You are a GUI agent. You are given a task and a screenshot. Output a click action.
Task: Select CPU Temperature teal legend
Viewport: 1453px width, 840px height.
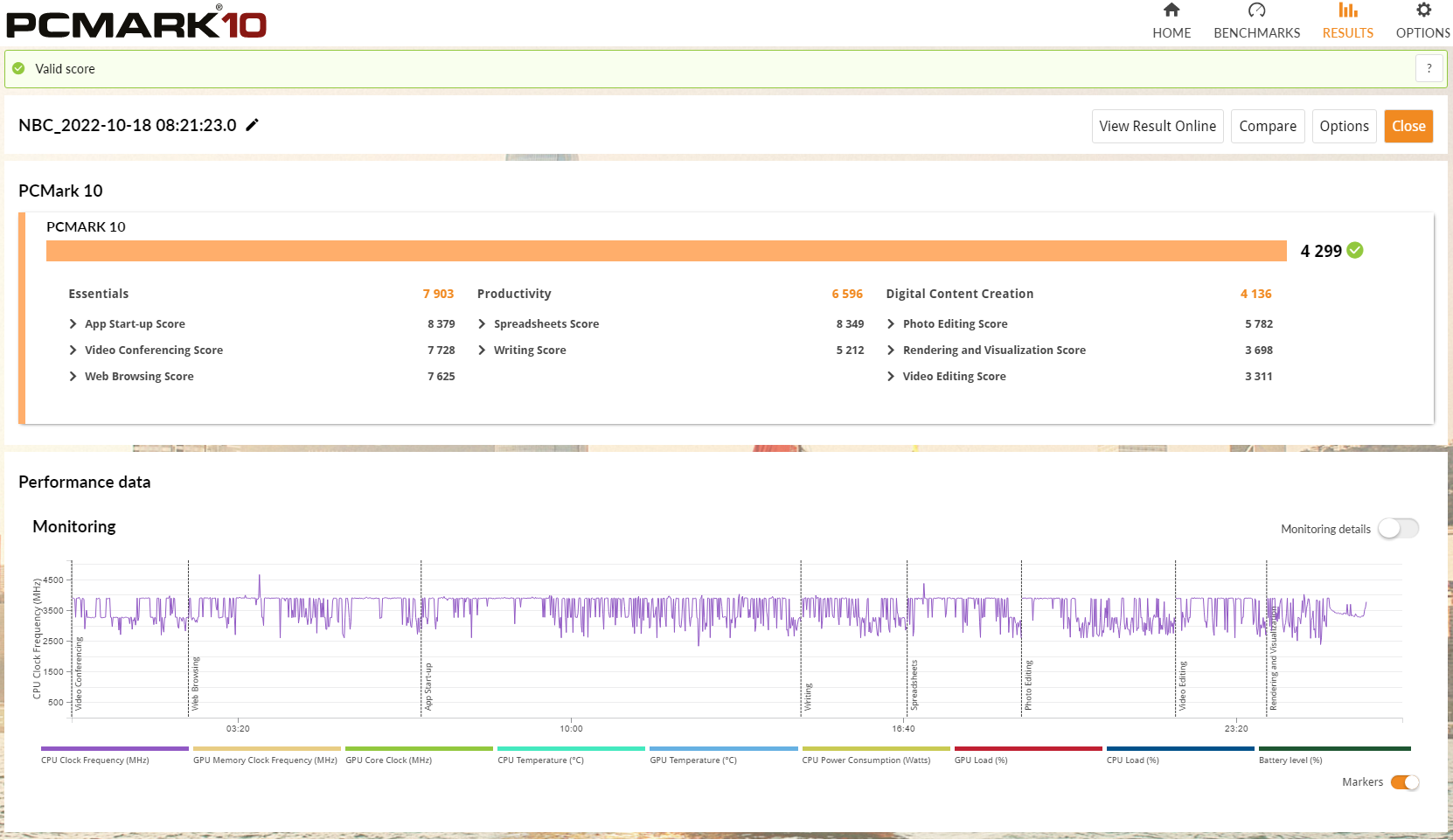571,755
